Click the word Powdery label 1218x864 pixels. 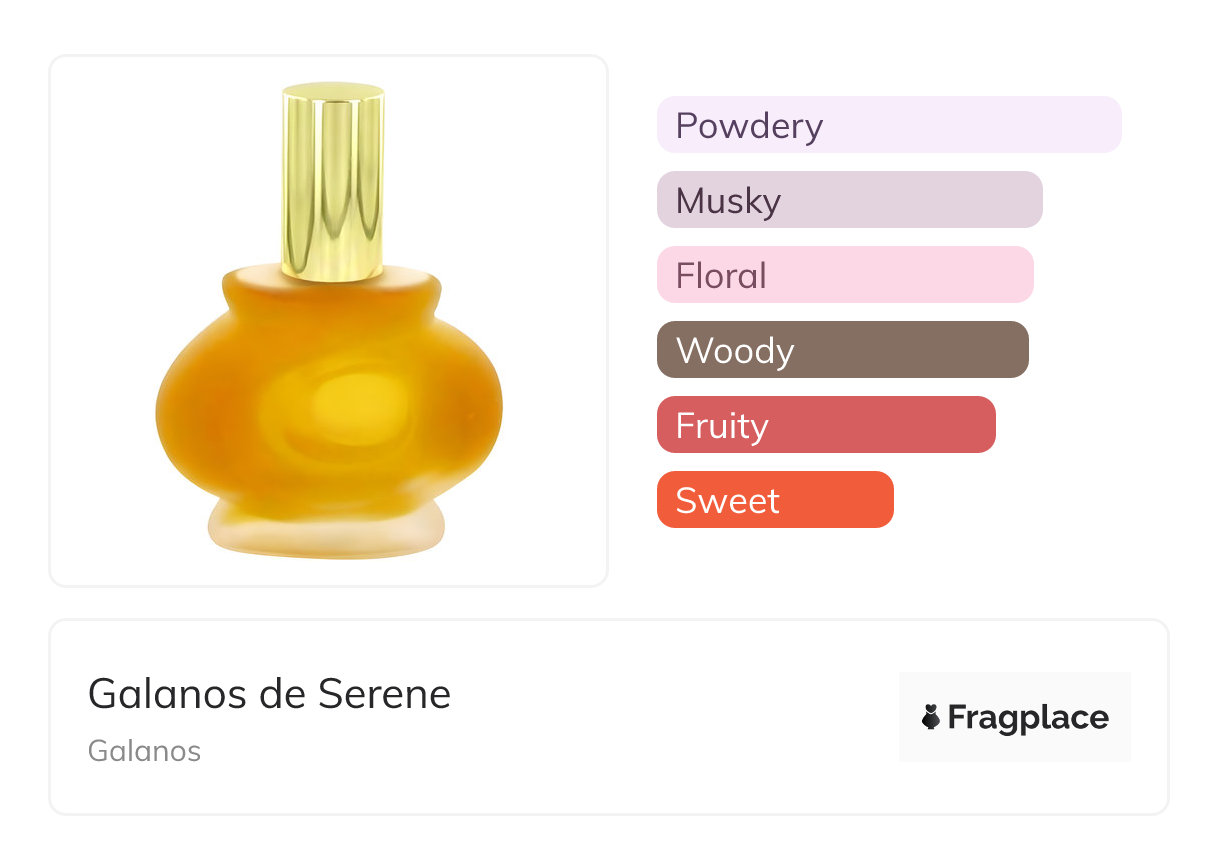(x=749, y=126)
